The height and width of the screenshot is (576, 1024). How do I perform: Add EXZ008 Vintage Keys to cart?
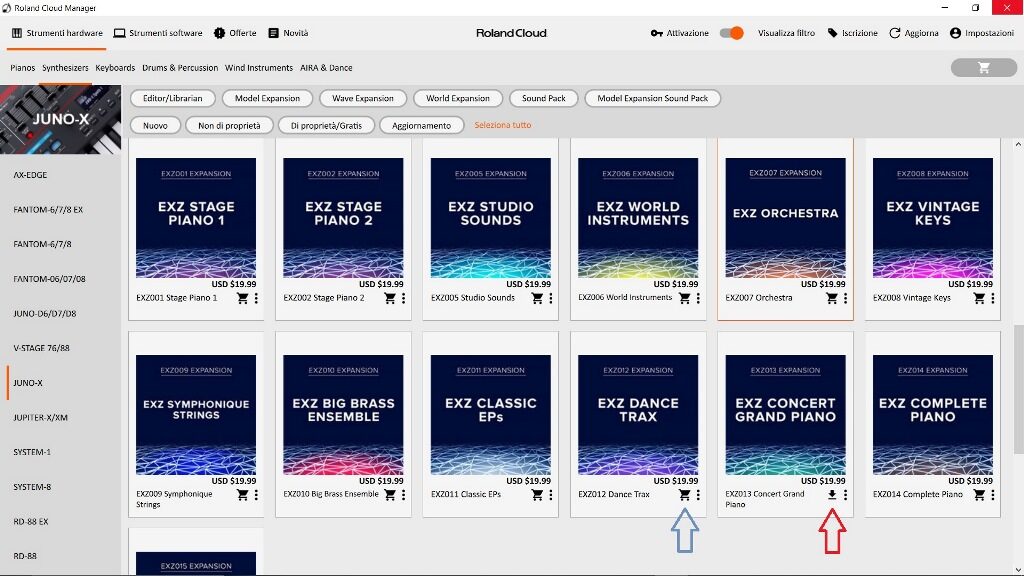[979, 298]
